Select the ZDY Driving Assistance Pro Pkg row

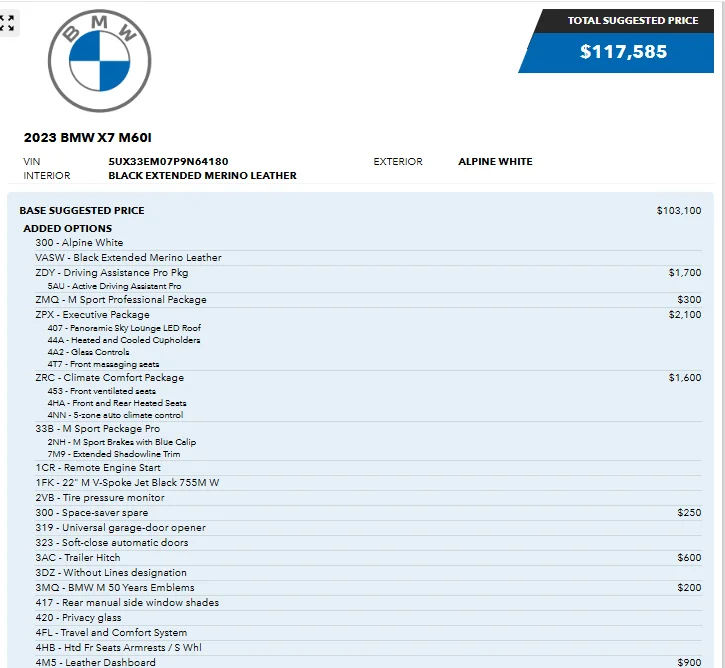[x=368, y=272]
